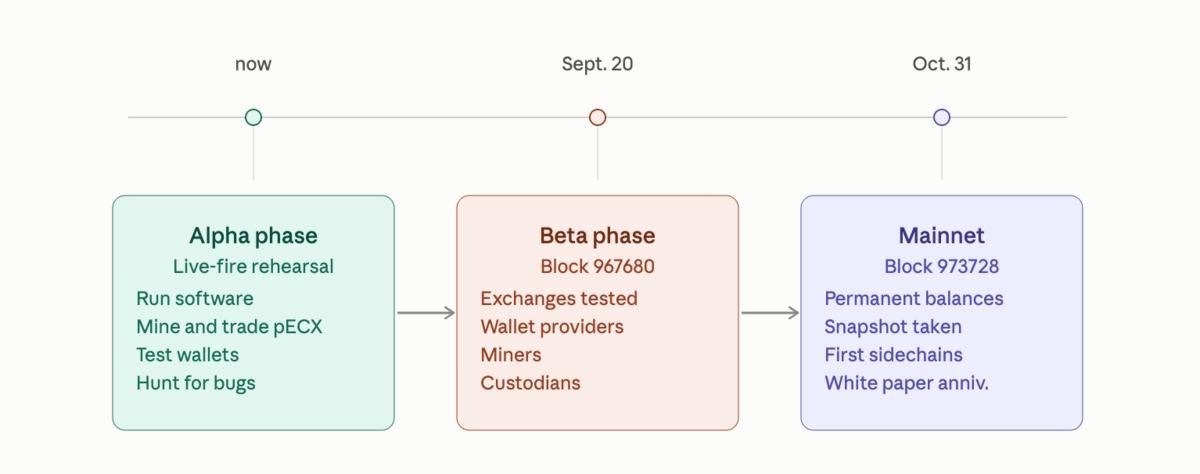Open the Beta phase heading
This screenshot has height=474, width=1200.
click(x=597, y=236)
